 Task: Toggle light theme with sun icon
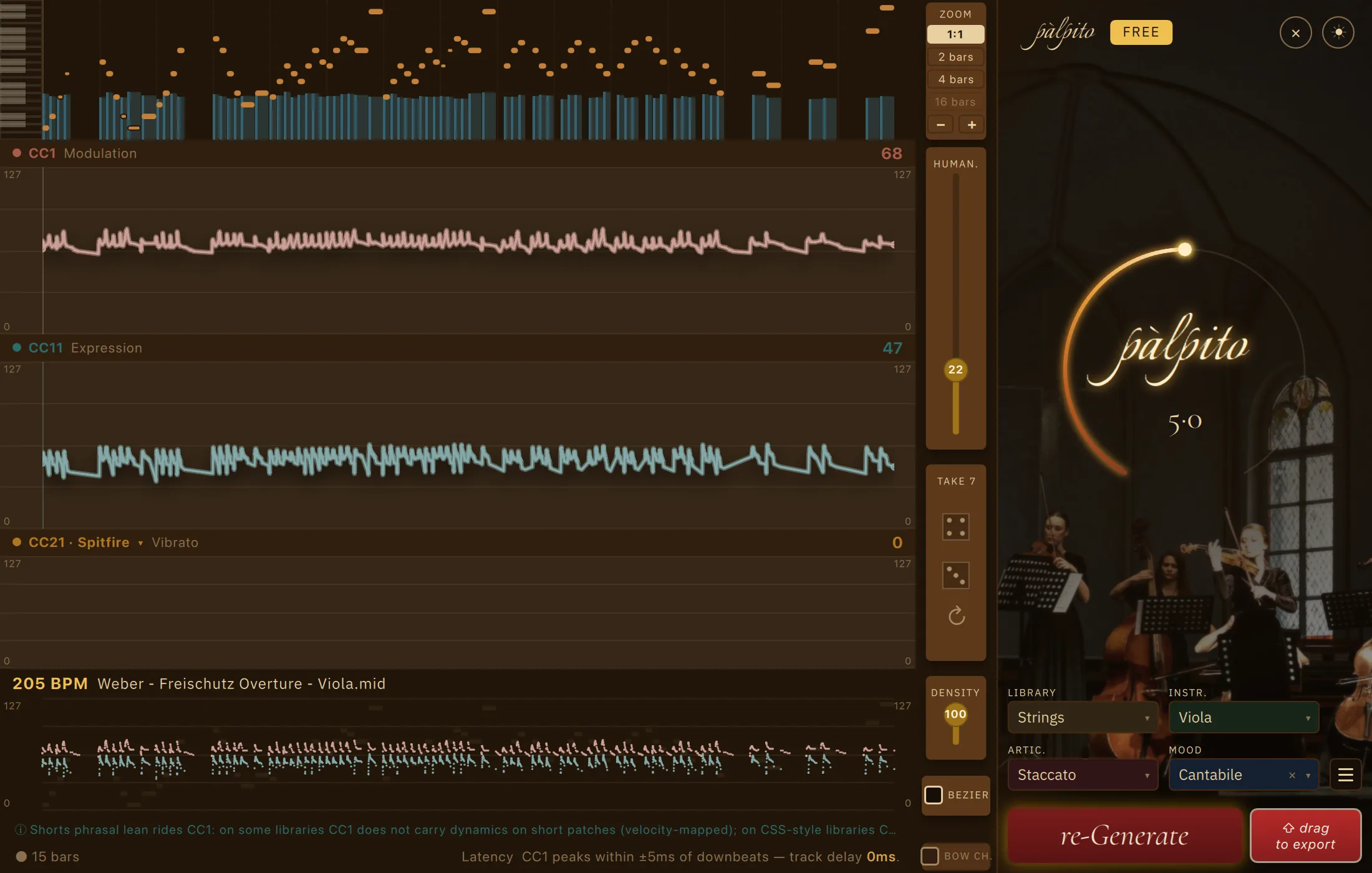1338,32
